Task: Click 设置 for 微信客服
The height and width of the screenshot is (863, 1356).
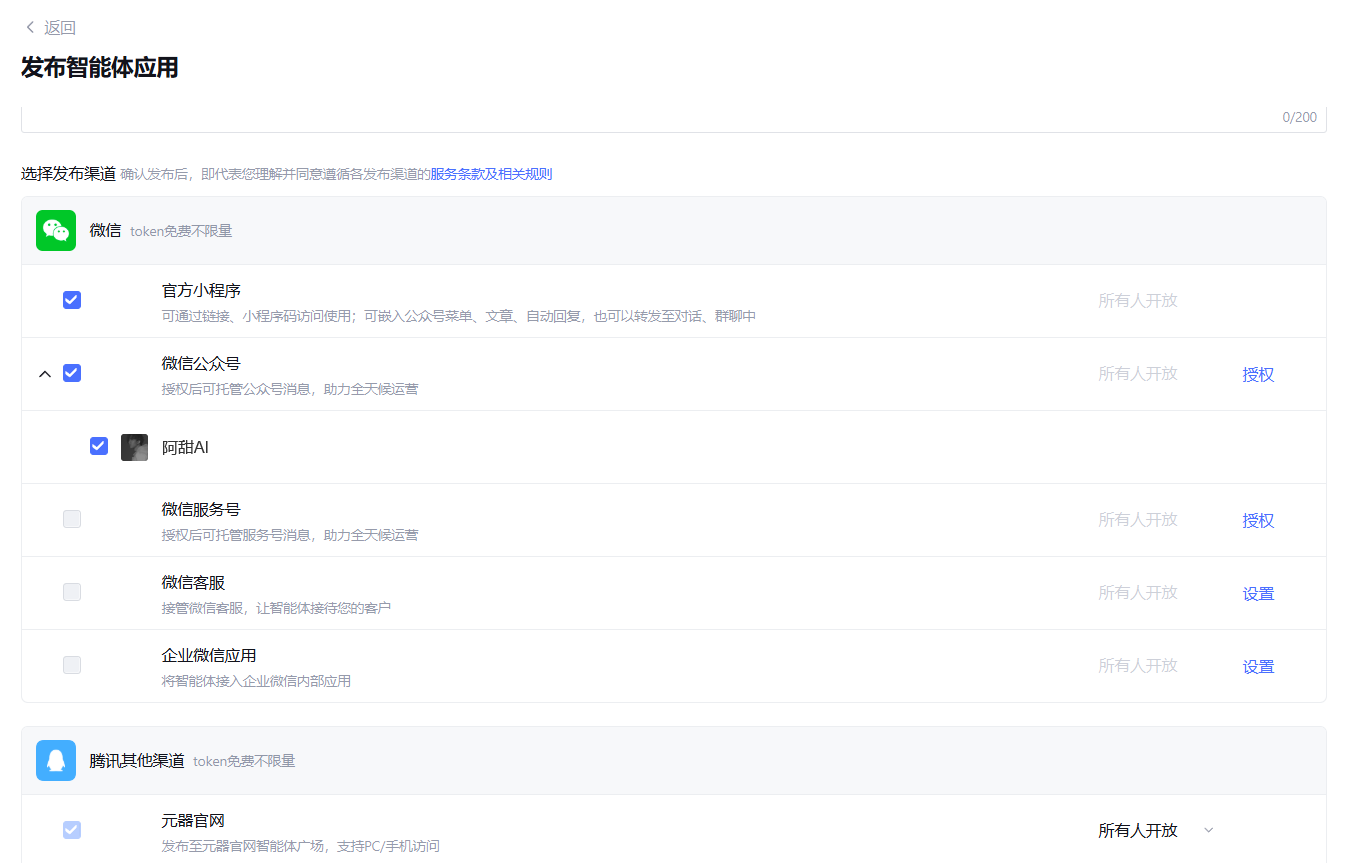Action: pyautogui.click(x=1258, y=594)
